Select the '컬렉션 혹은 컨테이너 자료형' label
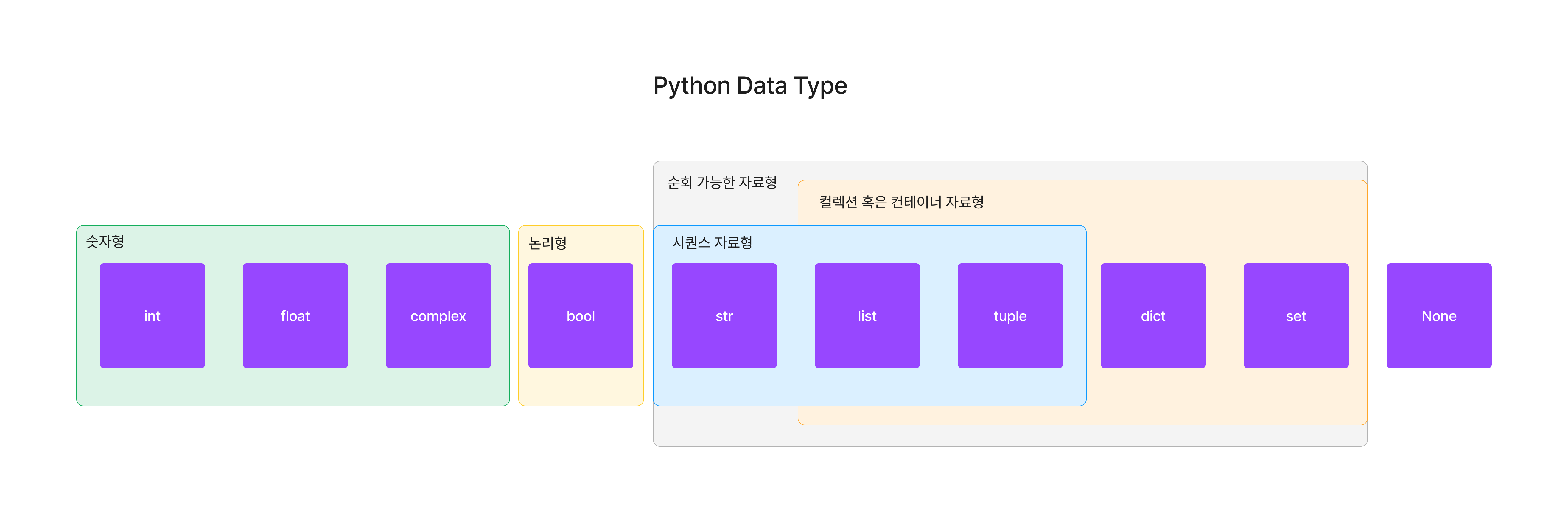 coord(901,202)
